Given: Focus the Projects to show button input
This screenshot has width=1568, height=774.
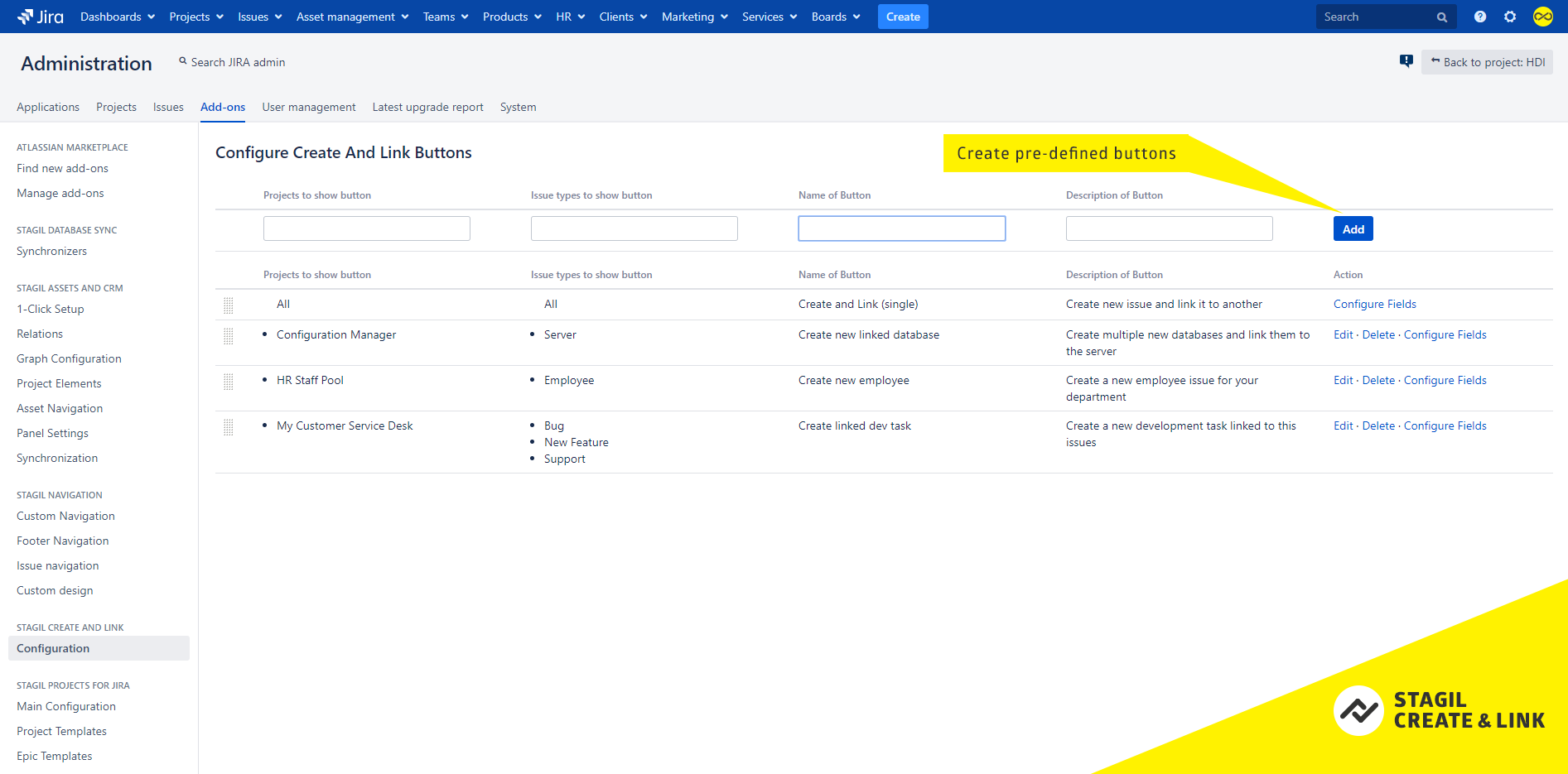Looking at the screenshot, I should (x=367, y=228).
